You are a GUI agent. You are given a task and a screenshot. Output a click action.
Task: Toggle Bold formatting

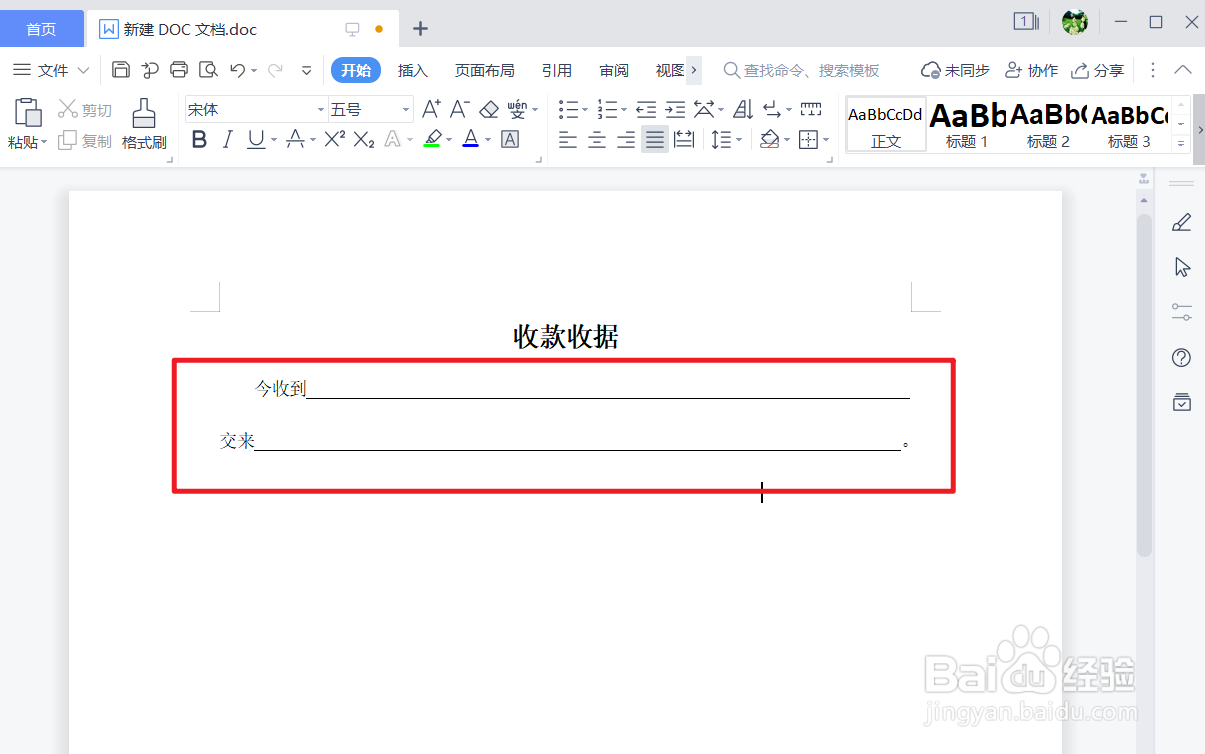[x=199, y=139]
